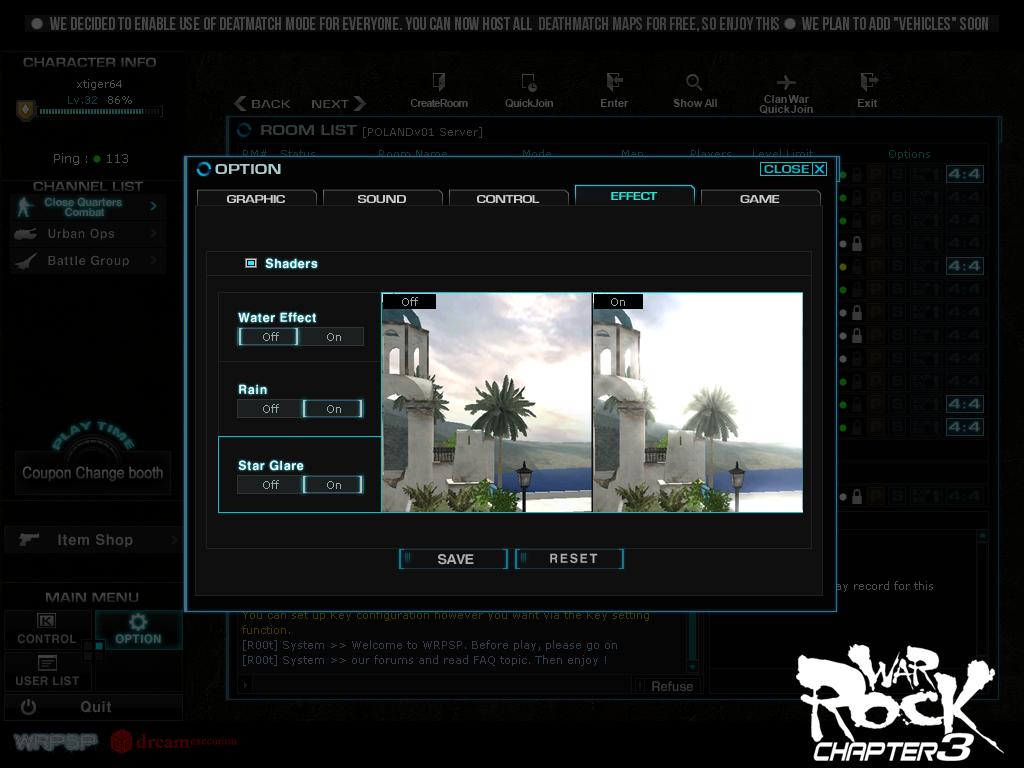Click the QuickJoin icon
Image resolution: width=1024 pixels, height=768 pixels.
pos(529,82)
